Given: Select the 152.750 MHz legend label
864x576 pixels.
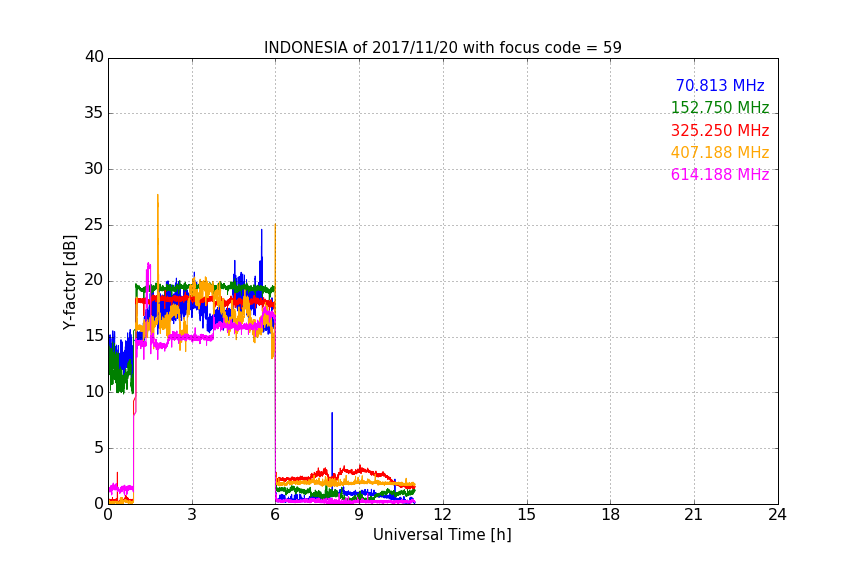Looking at the screenshot, I should tap(720, 107).
